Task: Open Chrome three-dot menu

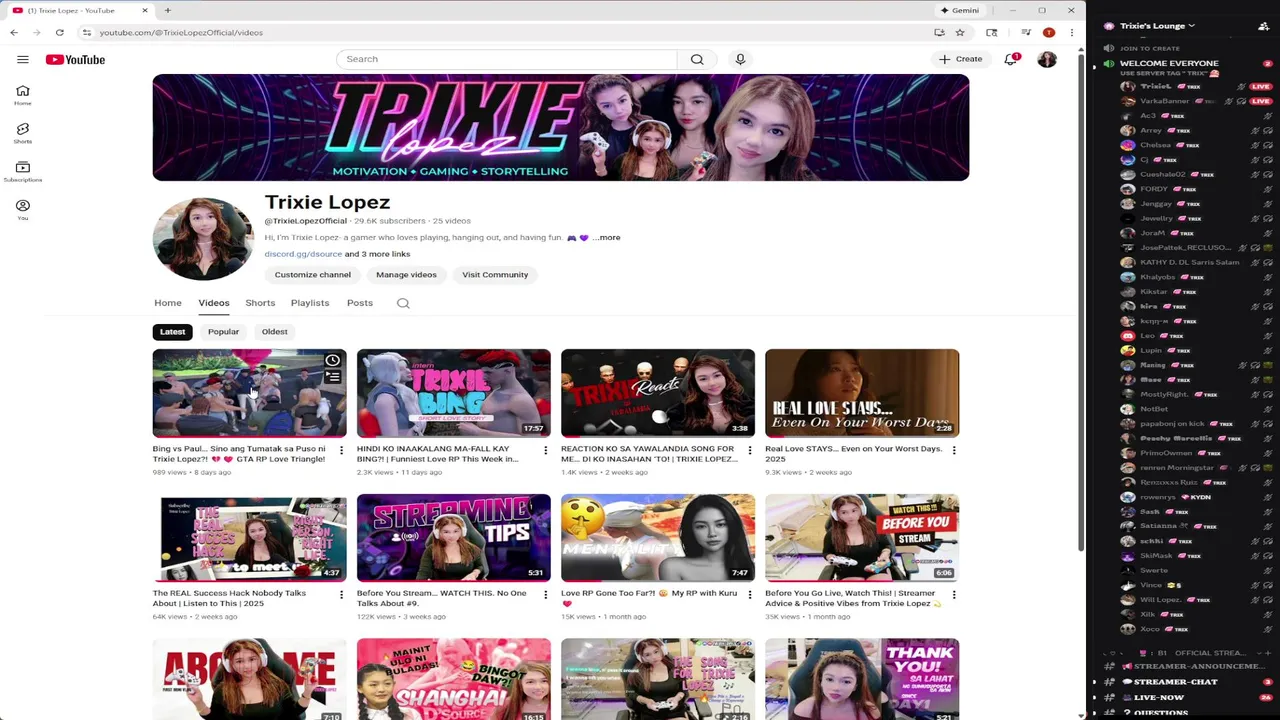Action: pos(1071,32)
